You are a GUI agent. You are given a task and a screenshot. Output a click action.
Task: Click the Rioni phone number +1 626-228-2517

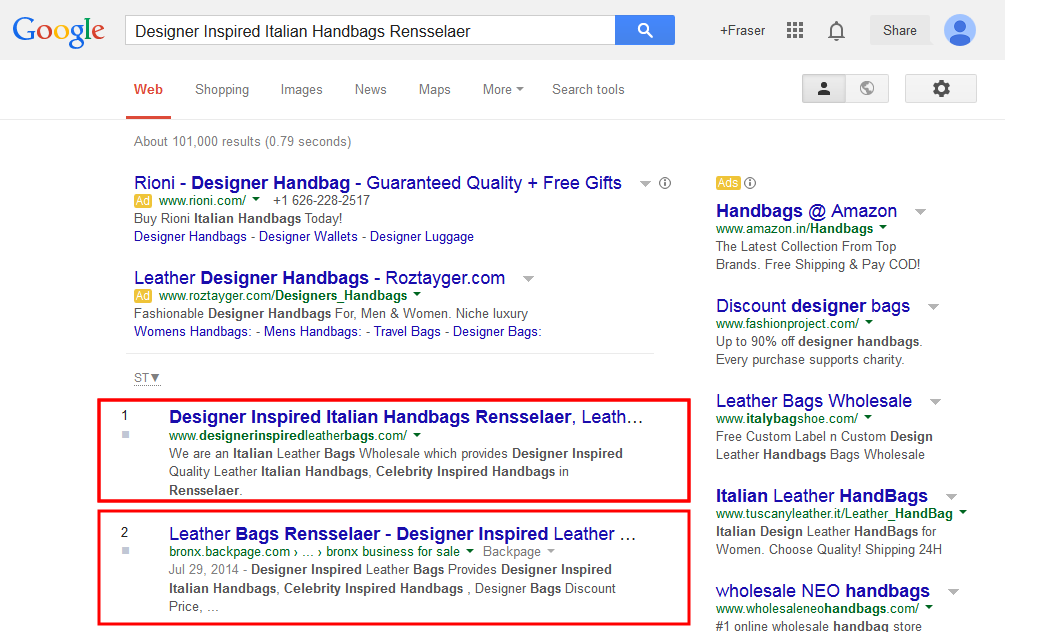(321, 200)
